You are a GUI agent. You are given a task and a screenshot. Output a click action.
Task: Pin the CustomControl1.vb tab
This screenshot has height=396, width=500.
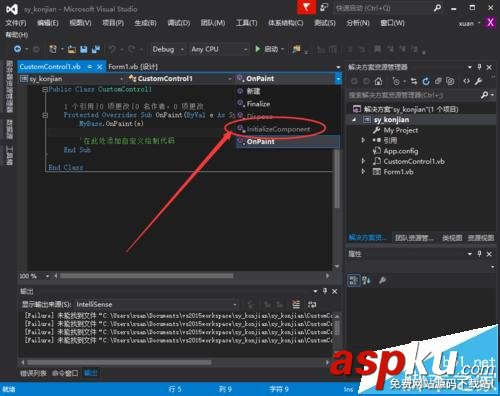[90, 67]
